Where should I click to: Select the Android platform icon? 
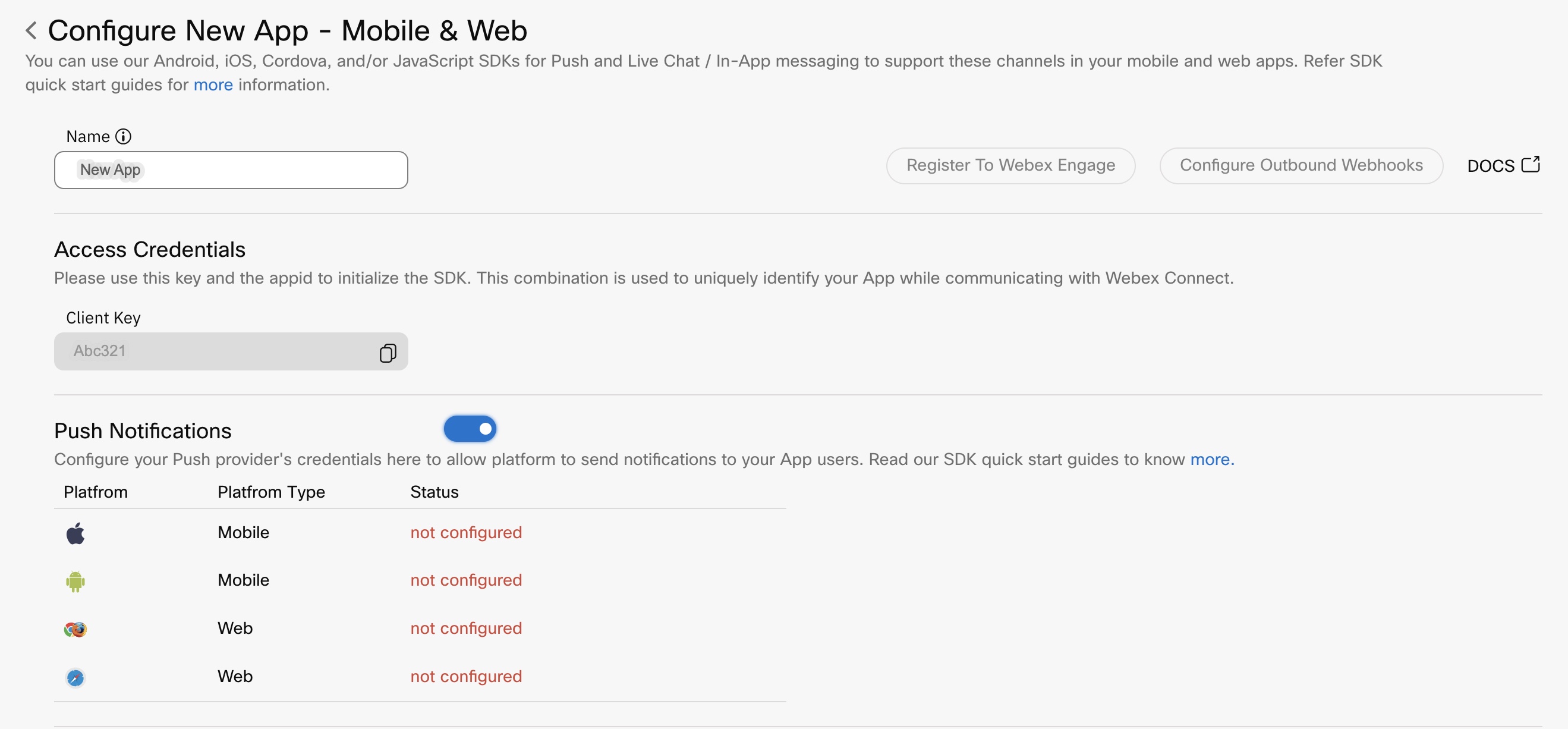[x=75, y=581]
